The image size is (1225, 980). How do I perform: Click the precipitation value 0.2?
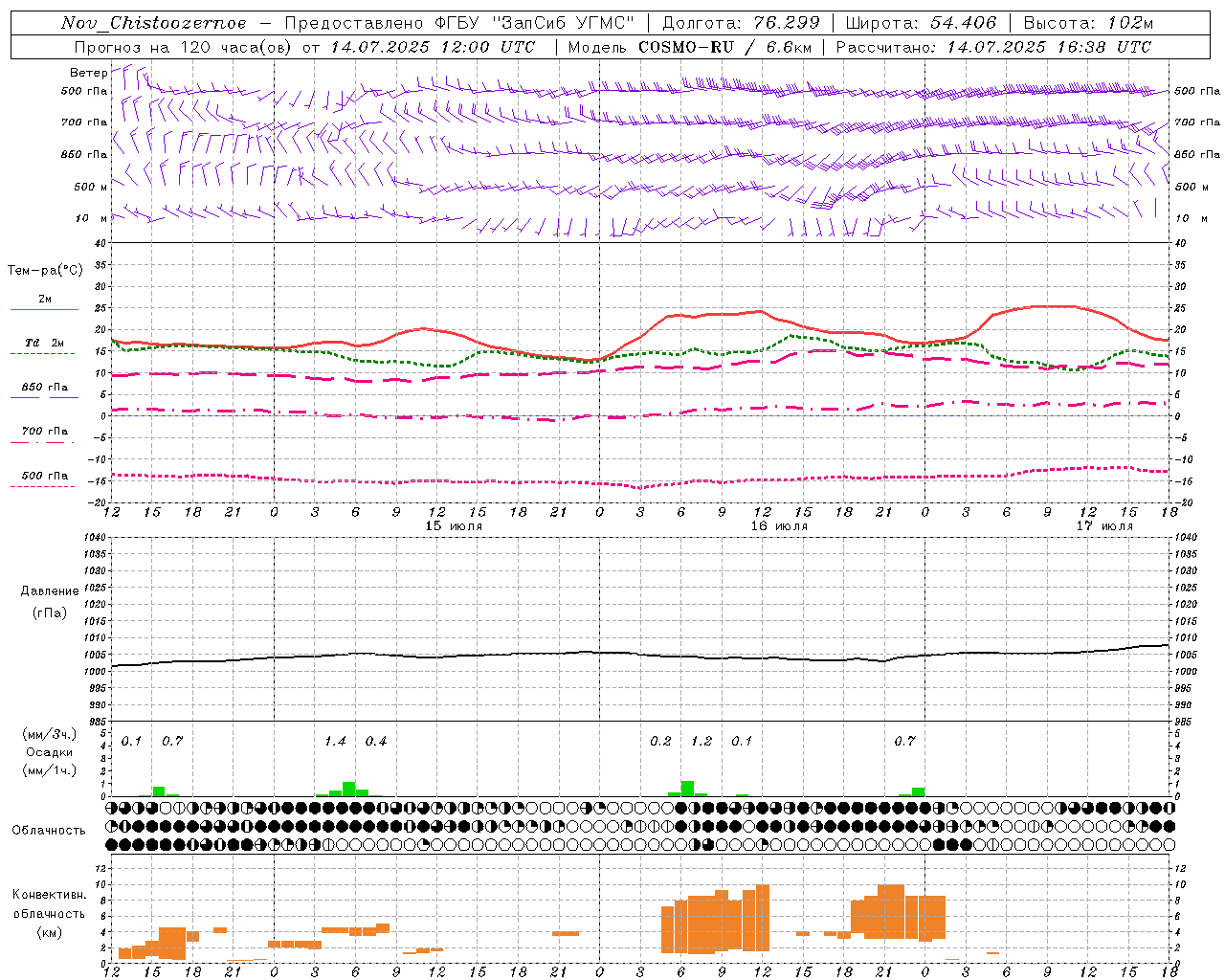[x=660, y=742]
